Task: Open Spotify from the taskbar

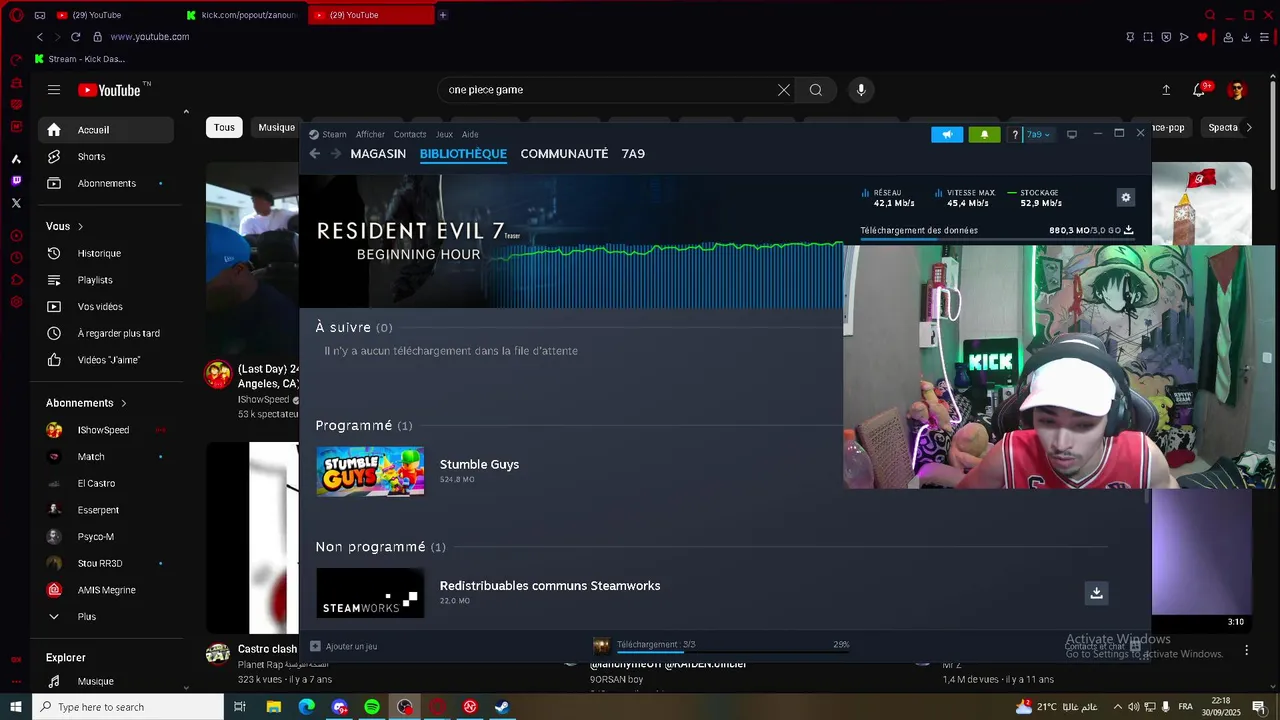Action: click(372, 707)
